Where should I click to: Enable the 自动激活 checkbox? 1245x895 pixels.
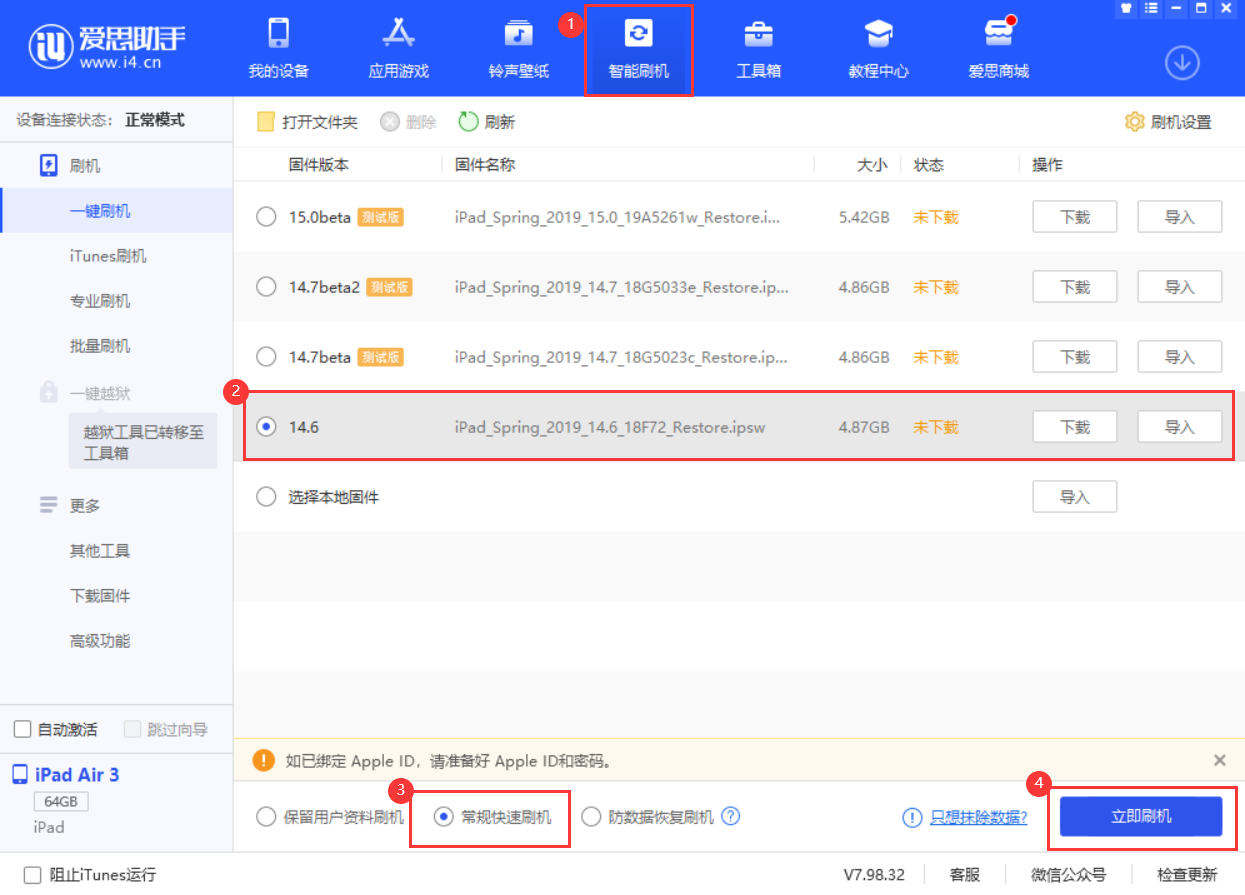tap(22, 729)
